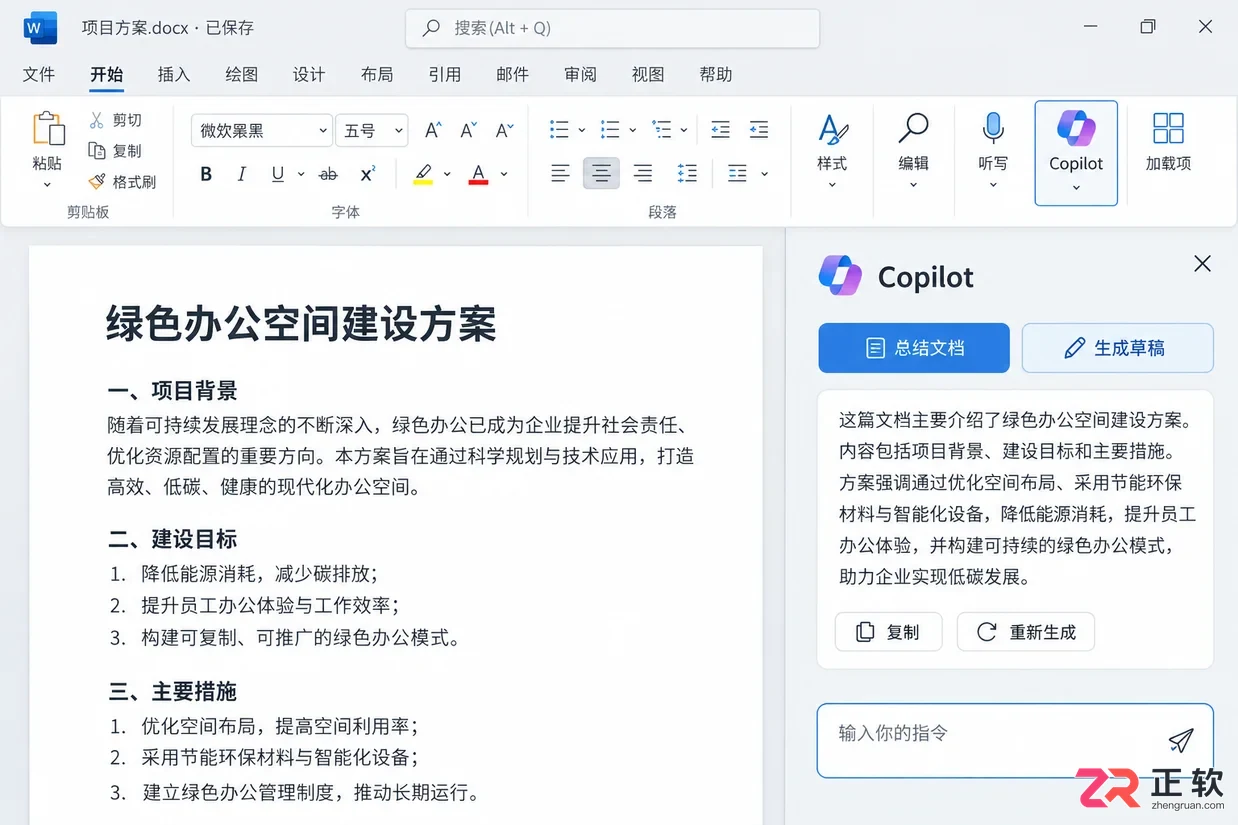Open the bullet list dropdown arrow
The height and width of the screenshot is (825, 1238).
582,130
